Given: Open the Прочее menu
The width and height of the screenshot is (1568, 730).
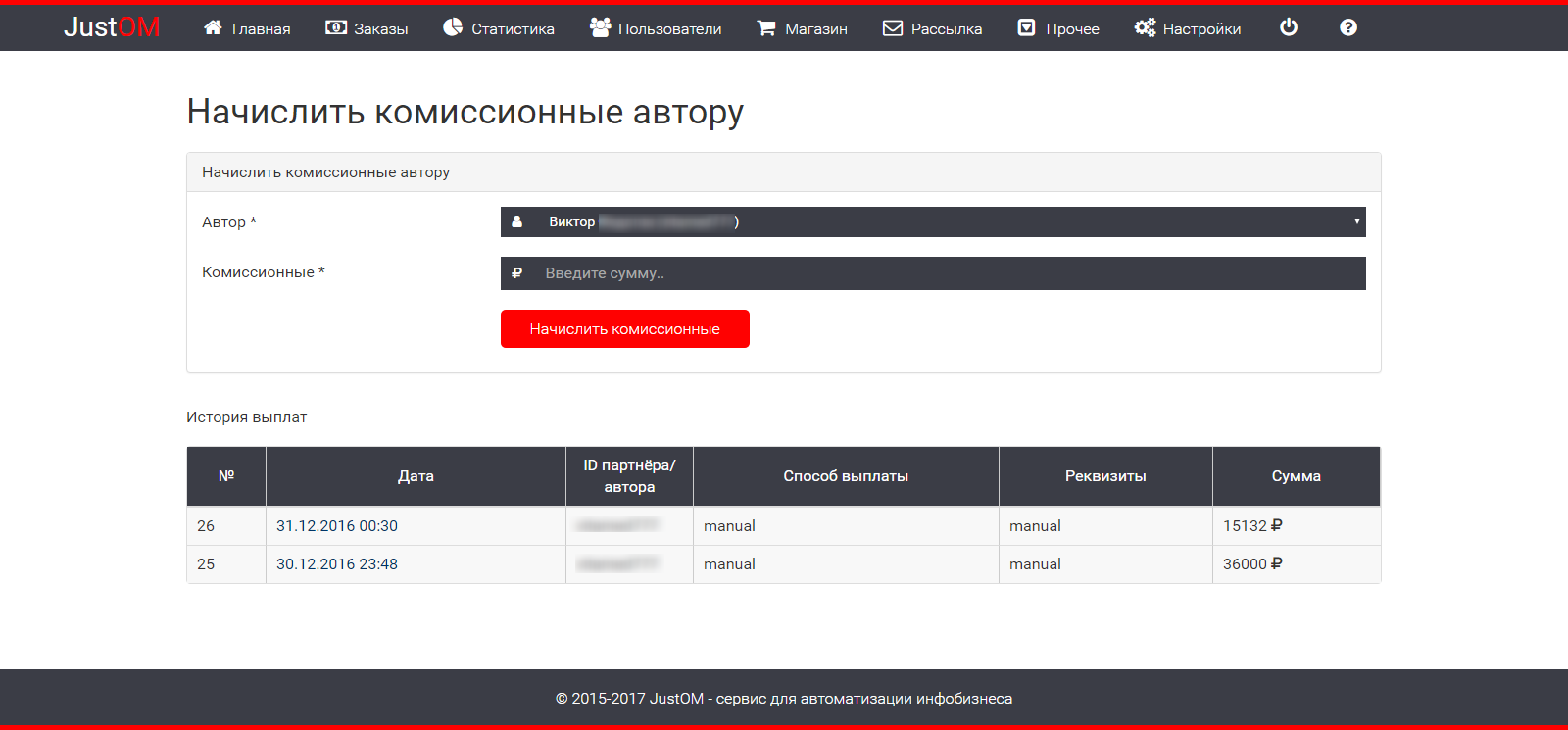Looking at the screenshot, I should point(1058,28).
